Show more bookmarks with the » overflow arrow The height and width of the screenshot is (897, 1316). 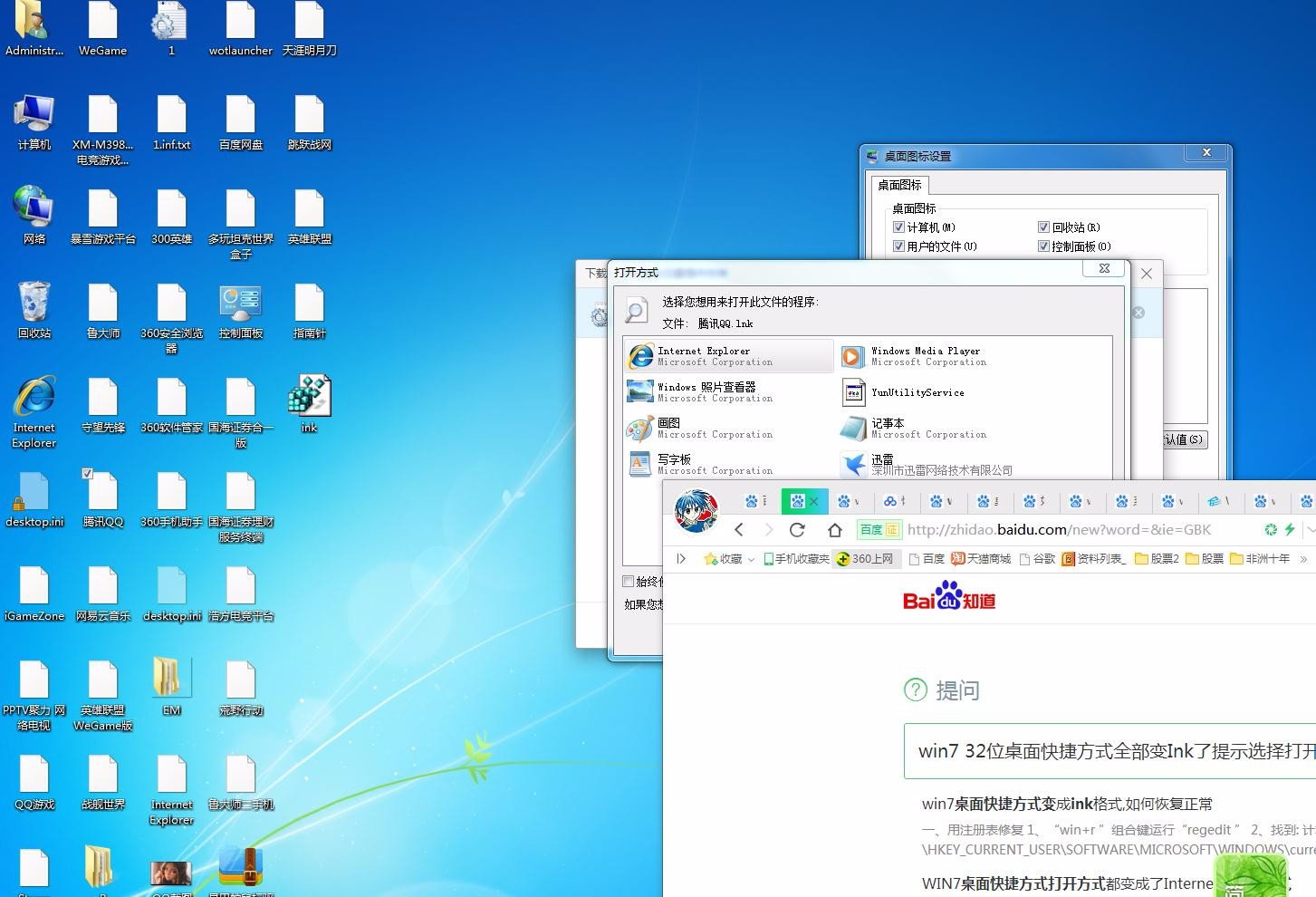coord(1303,559)
